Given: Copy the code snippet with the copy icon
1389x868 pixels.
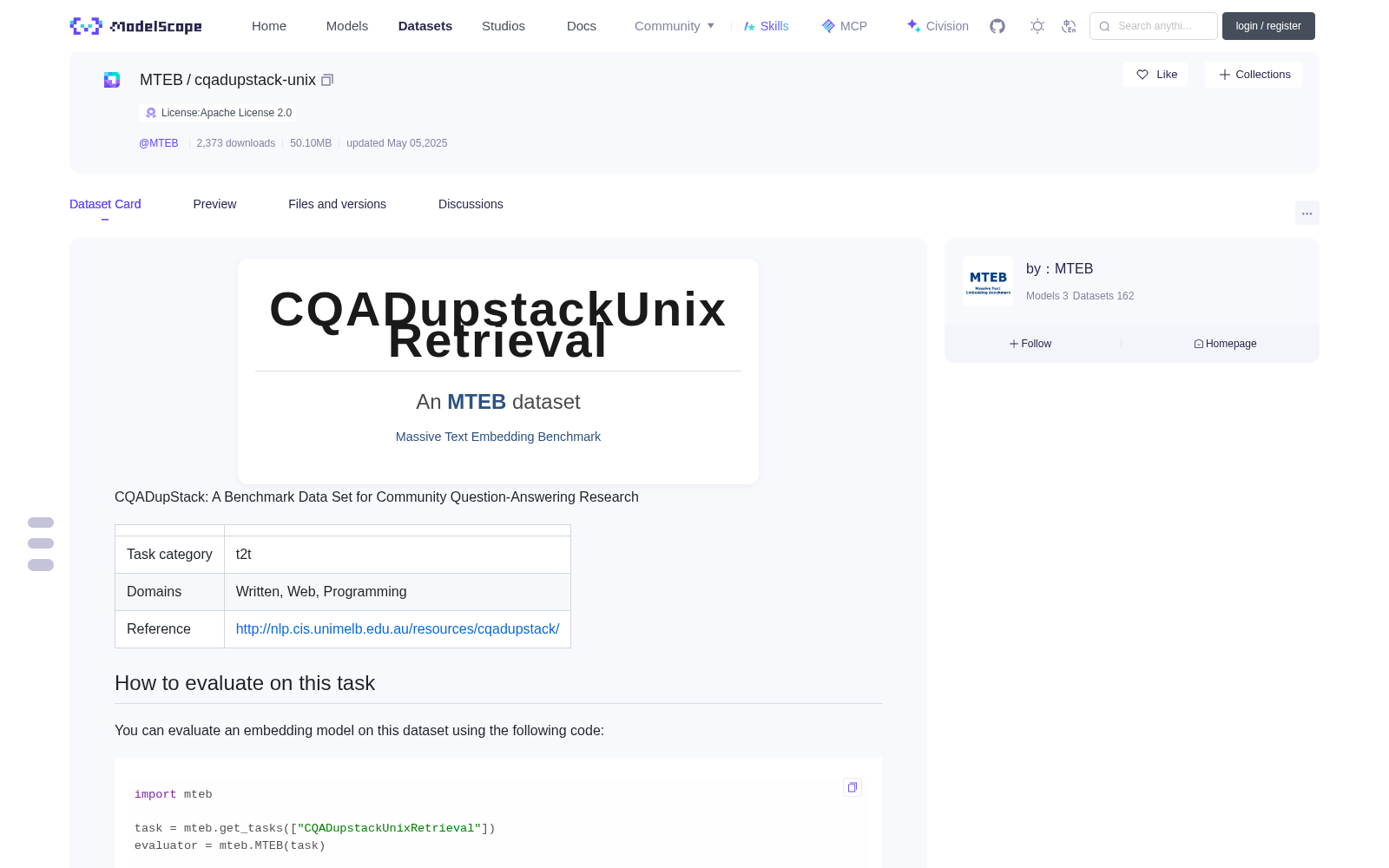Looking at the screenshot, I should click(852, 787).
